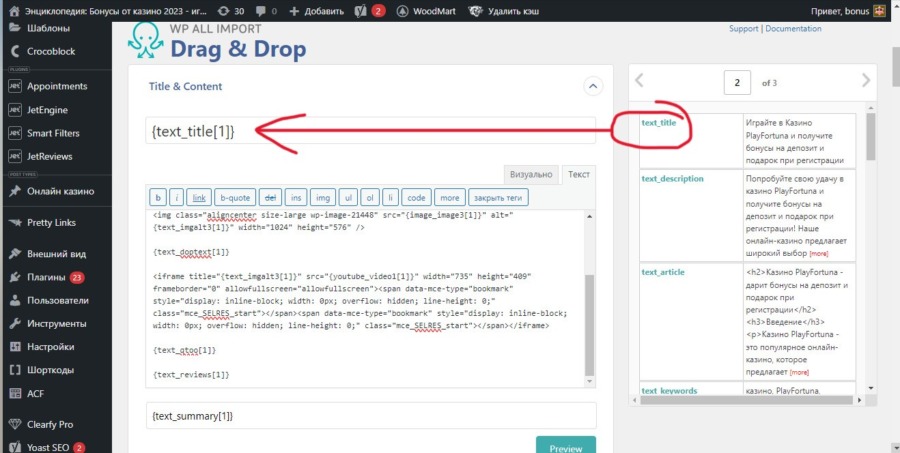Click the ins quicktag button
The image size is (900, 453).
296,198
